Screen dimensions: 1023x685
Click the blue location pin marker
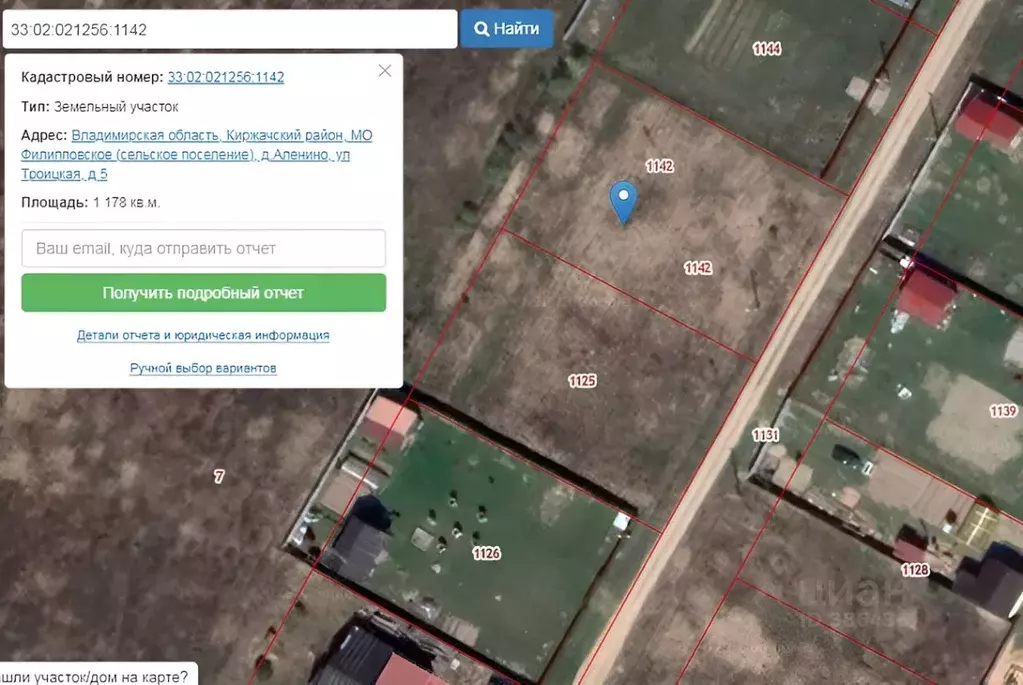coord(623,201)
